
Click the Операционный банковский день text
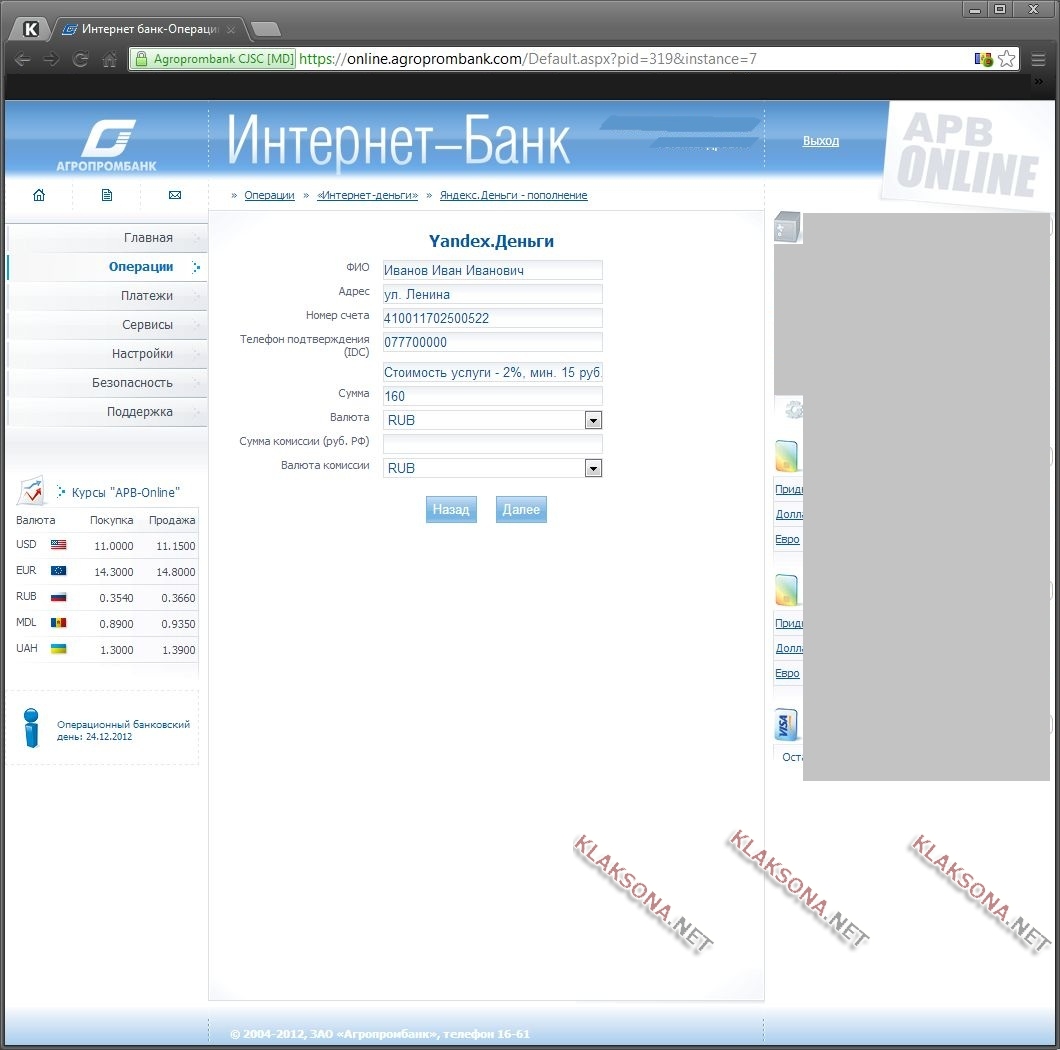(123, 730)
